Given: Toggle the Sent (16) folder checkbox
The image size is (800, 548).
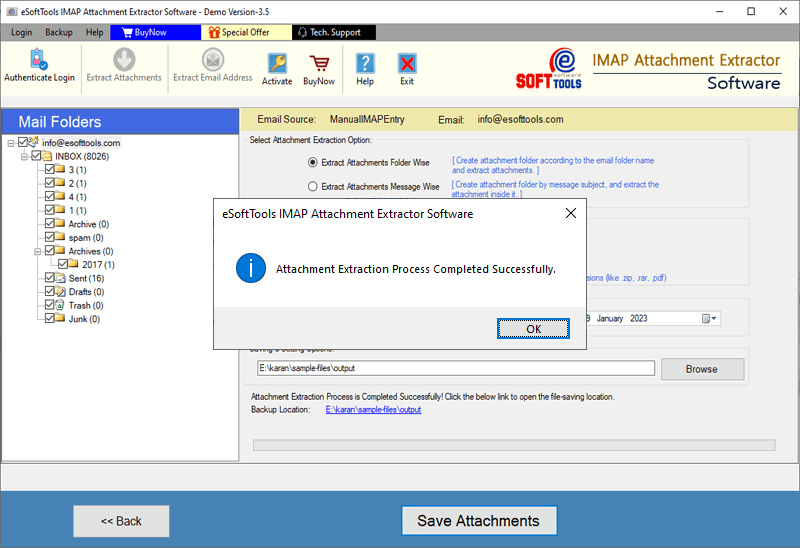Looking at the screenshot, I should (50, 278).
